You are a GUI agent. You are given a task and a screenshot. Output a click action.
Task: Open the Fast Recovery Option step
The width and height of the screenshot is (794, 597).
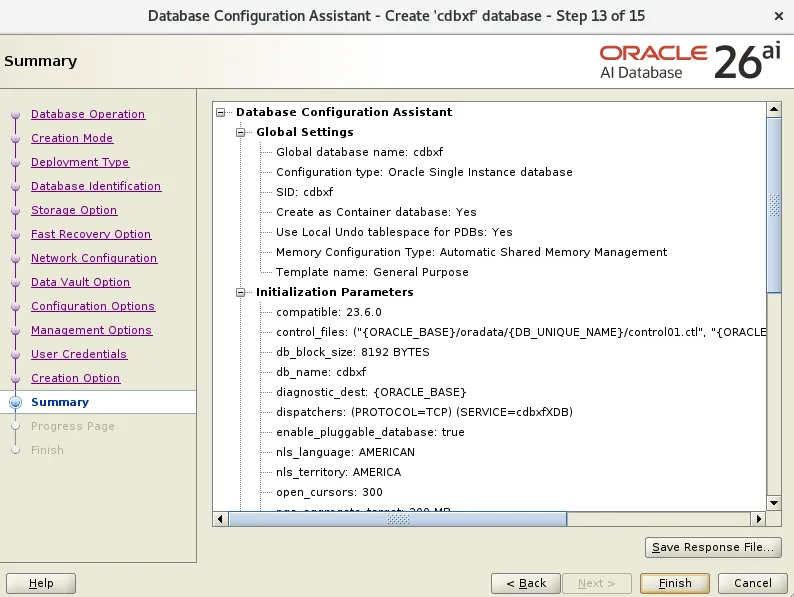tap(91, 234)
